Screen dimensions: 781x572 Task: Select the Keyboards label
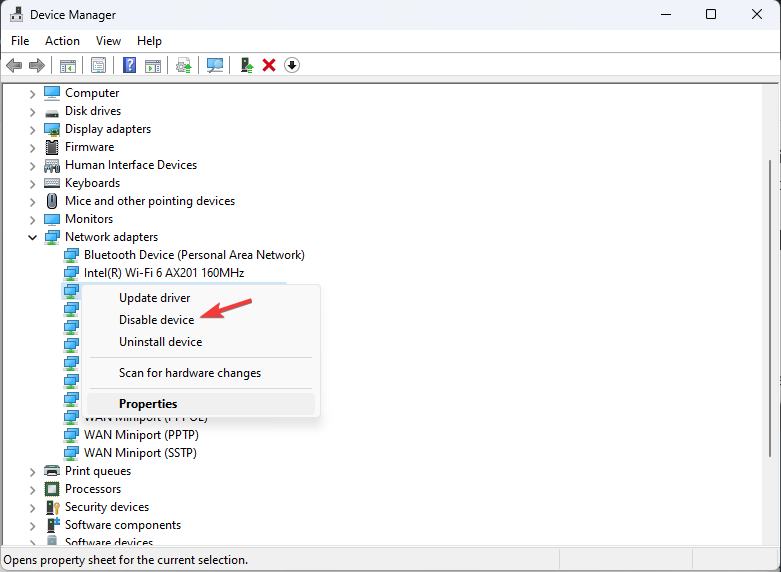pyautogui.click(x=93, y=183)
